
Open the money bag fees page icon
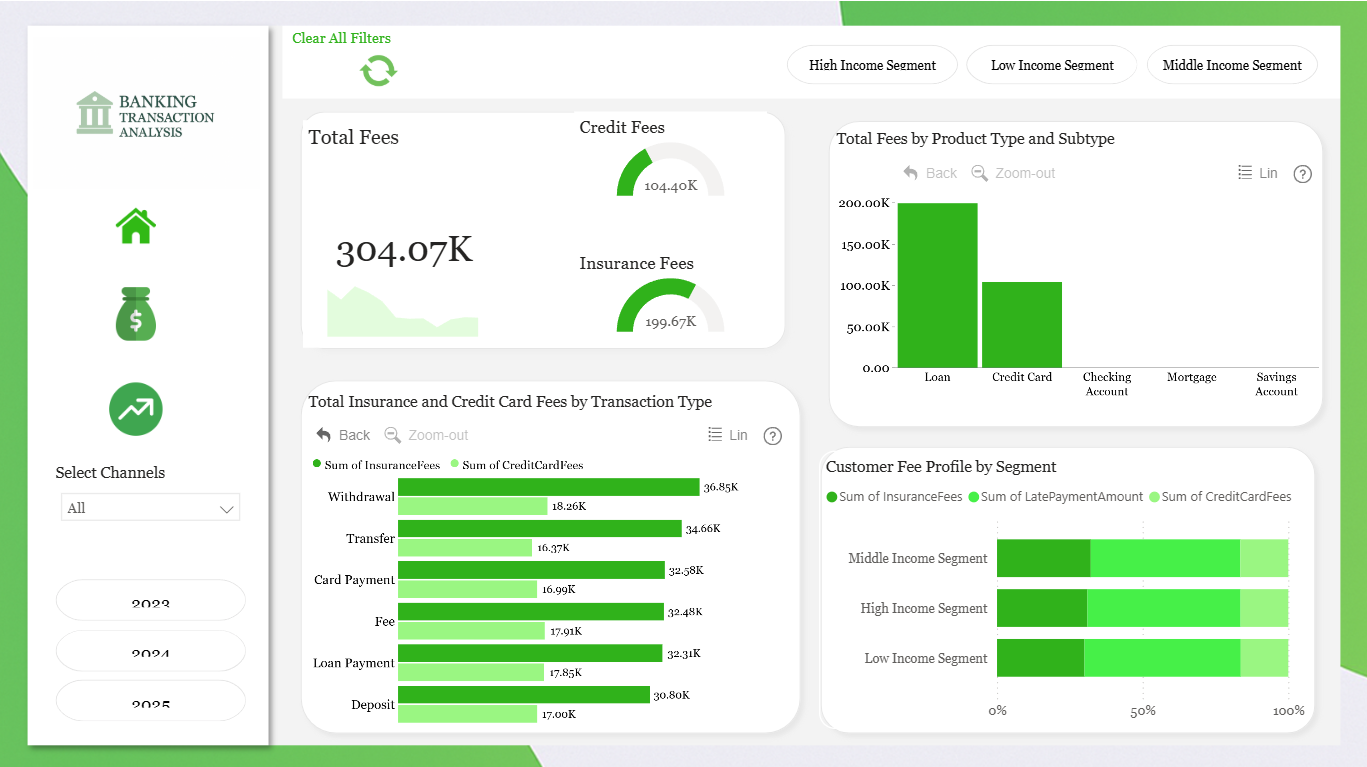click(x=136, y=314)
